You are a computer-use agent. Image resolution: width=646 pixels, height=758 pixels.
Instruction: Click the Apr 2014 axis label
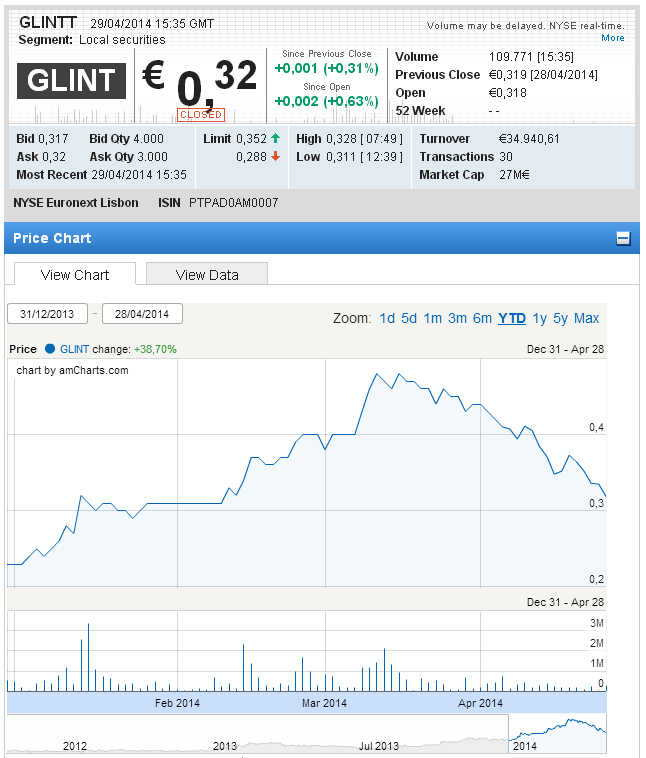point(480,703)
